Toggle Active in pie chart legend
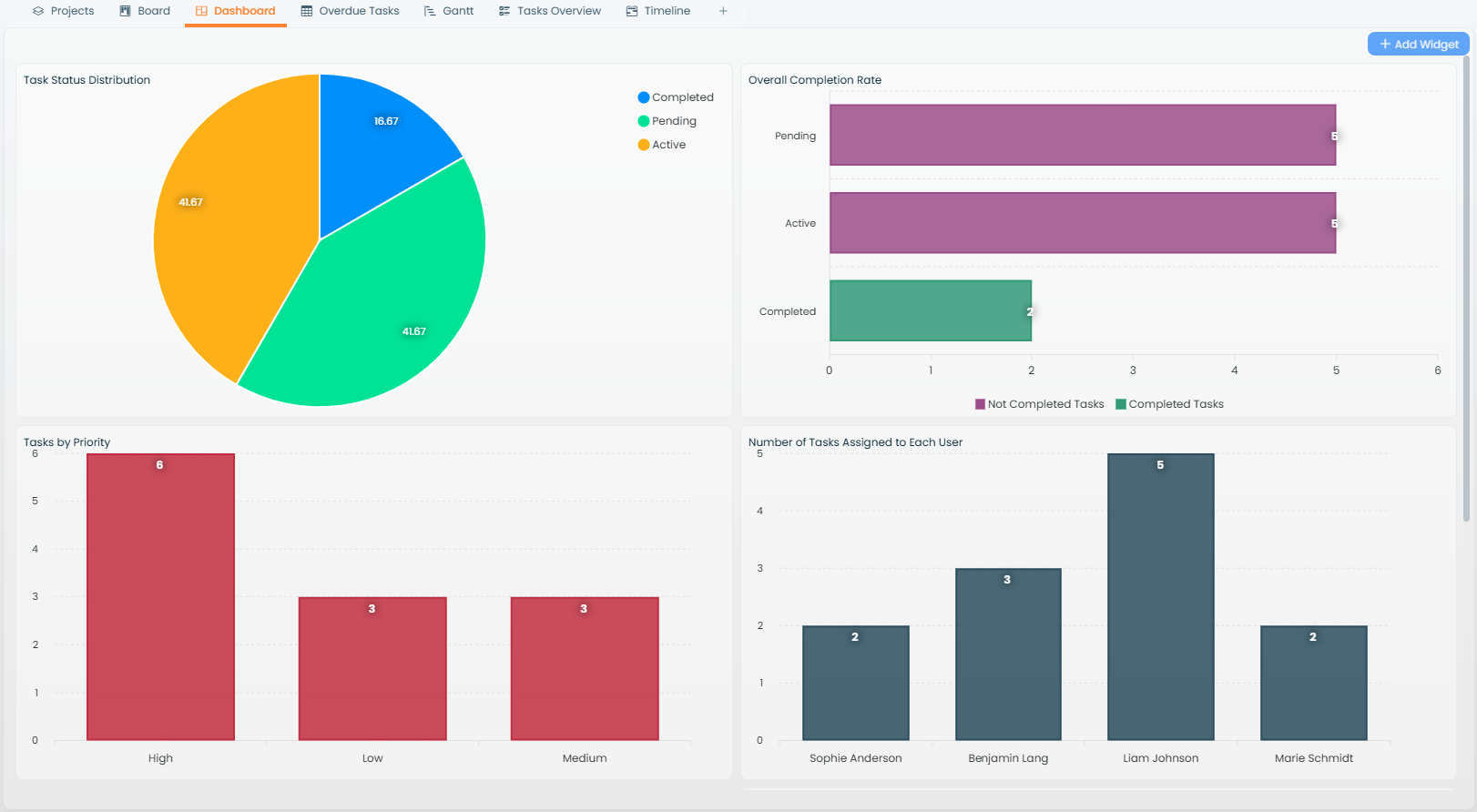Viewport: 1477px width, 812px height. coord(662,145)
